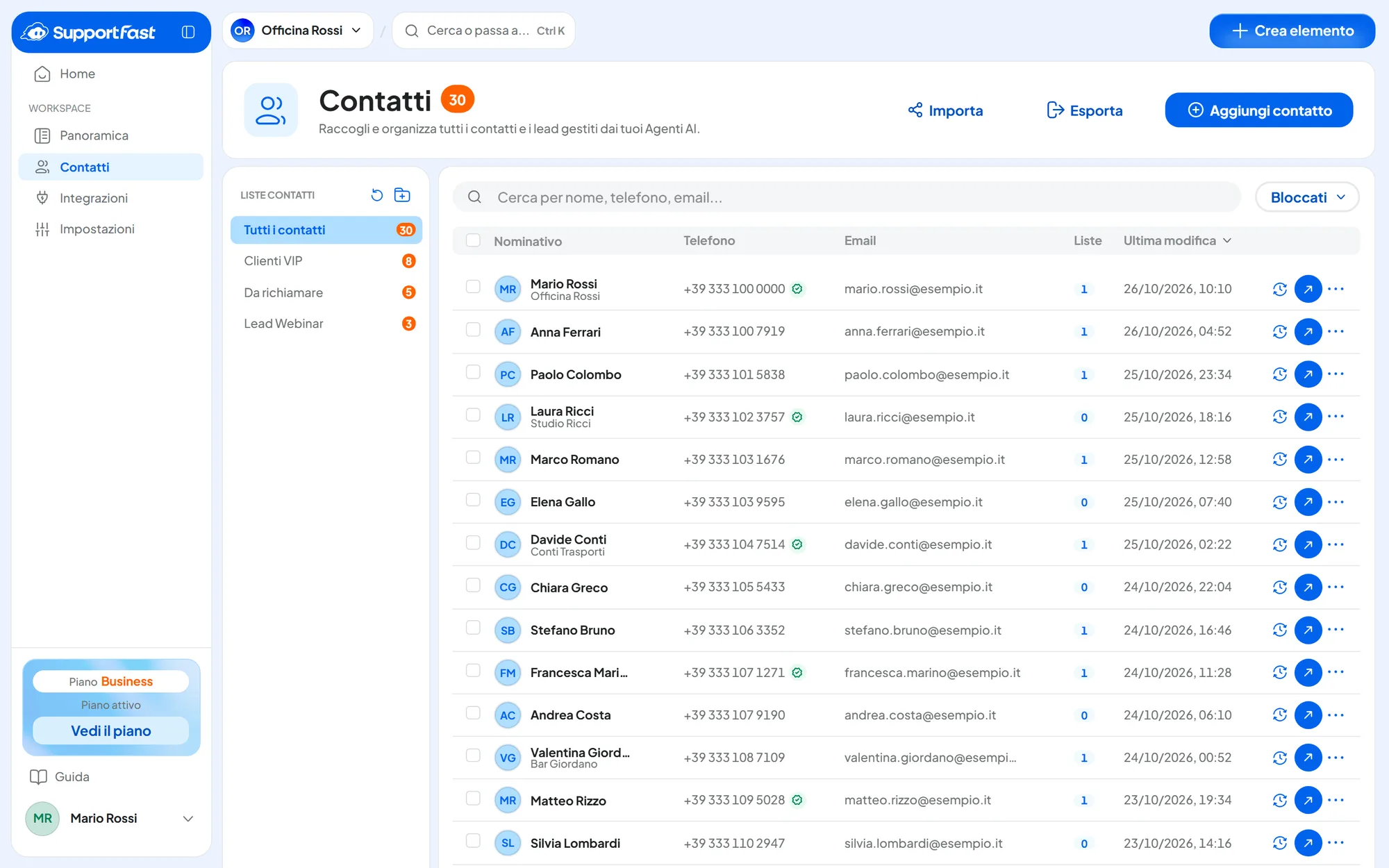Open more options for Elena Gallo

[x=1336, y=502]
